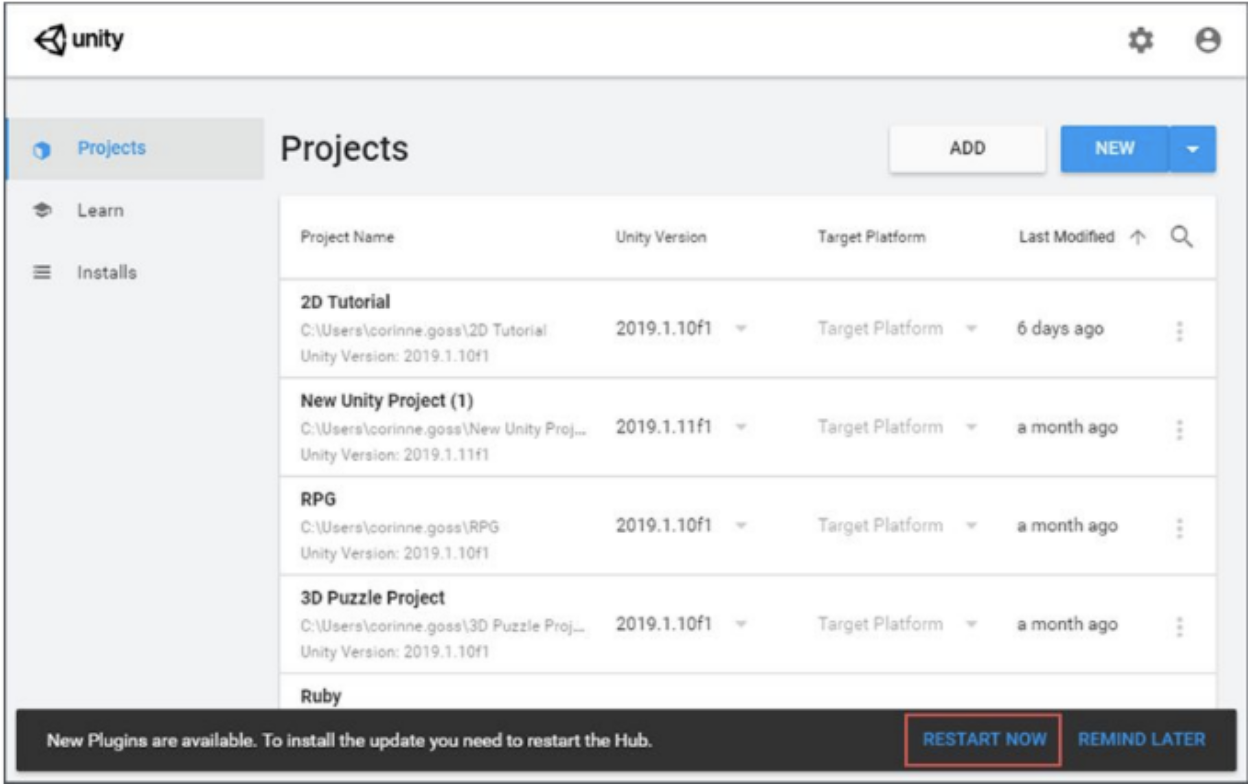Go to the Installs sidebar tab
1248x784 pixels.
(107, 272)
